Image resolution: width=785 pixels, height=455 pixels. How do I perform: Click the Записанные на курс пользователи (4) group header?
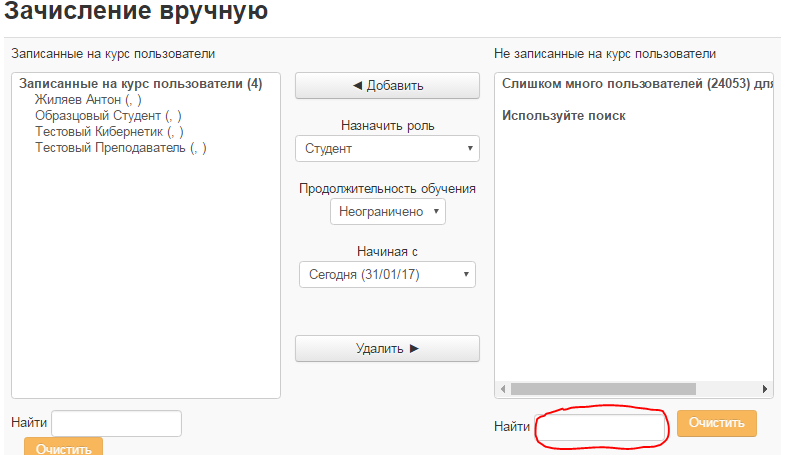coord(141,84)
